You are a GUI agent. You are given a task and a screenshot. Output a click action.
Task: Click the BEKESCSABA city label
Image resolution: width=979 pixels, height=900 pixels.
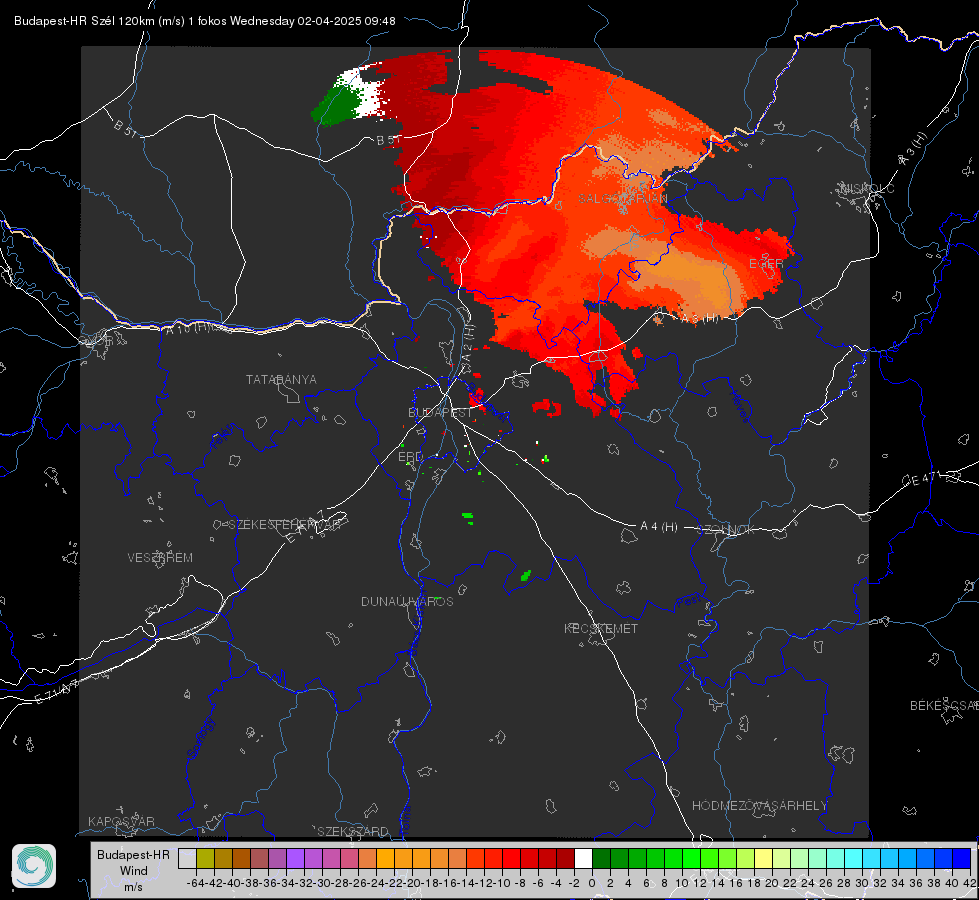click(x=944, y=706)
